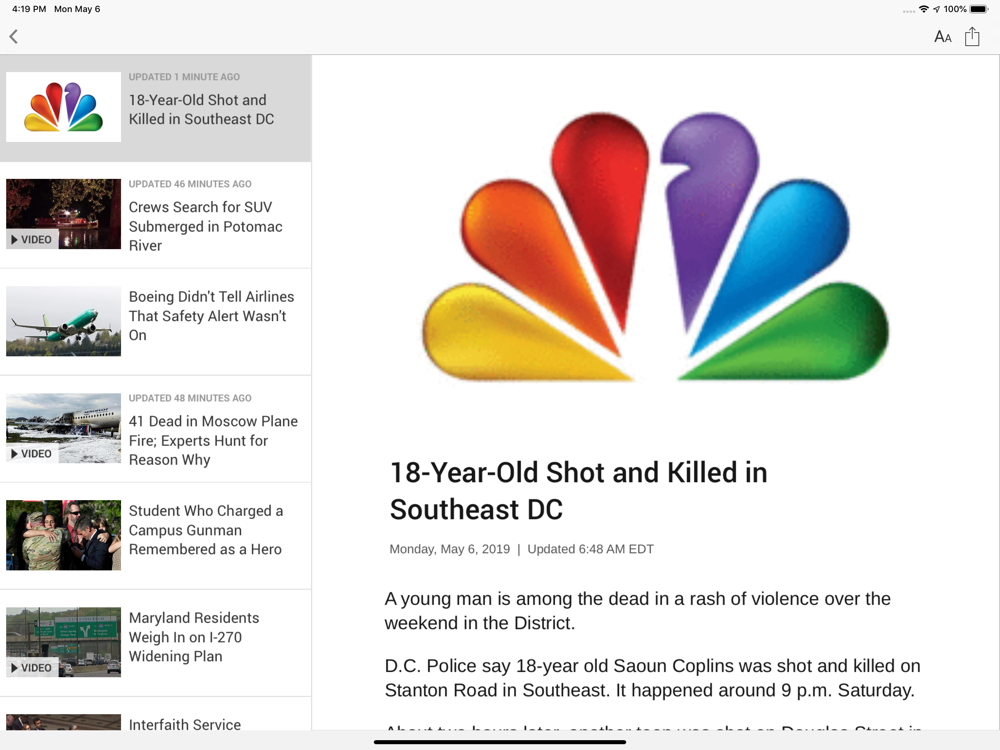Check the Wi-Fi status icon
The height and width of the screenshot is (750, 1000).
pyautogui.click(x=923, y=9)
